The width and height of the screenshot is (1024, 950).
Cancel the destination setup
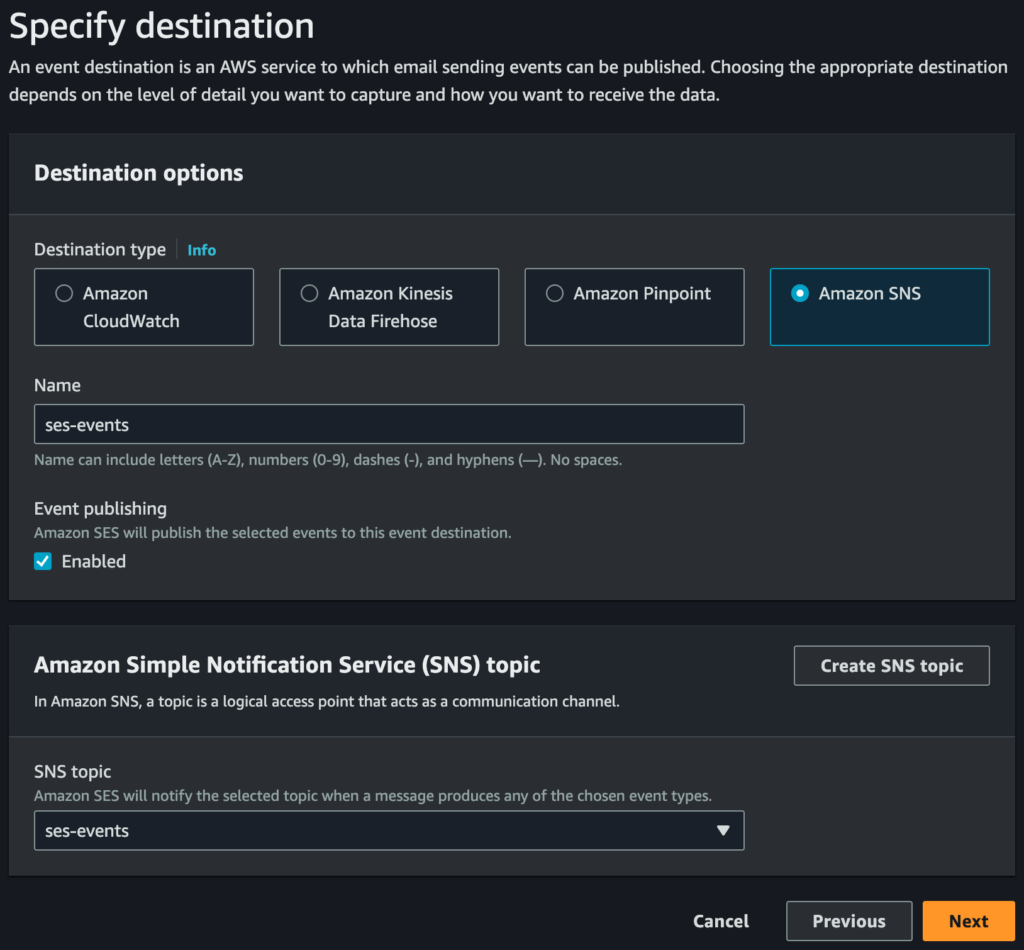click(x=720, y=922)
